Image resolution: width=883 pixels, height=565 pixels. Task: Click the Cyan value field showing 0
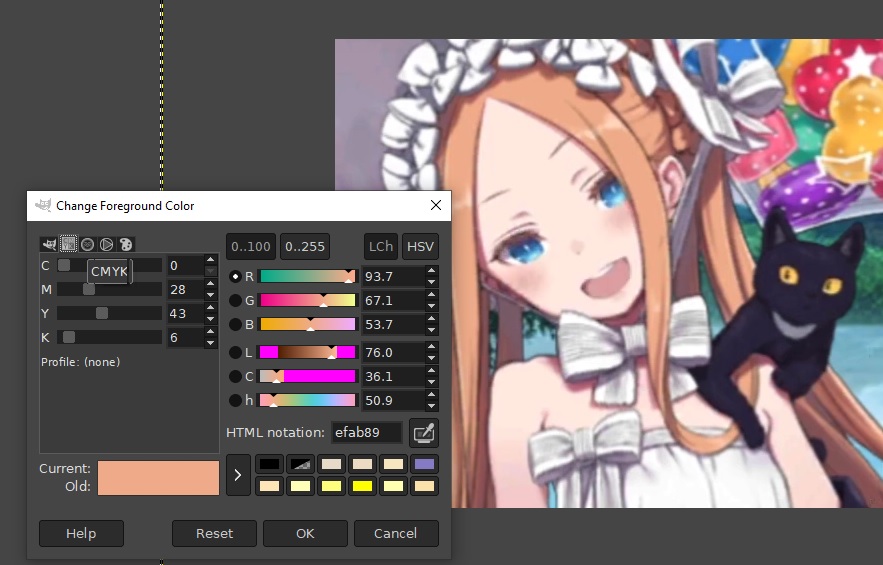coord(185,265)
